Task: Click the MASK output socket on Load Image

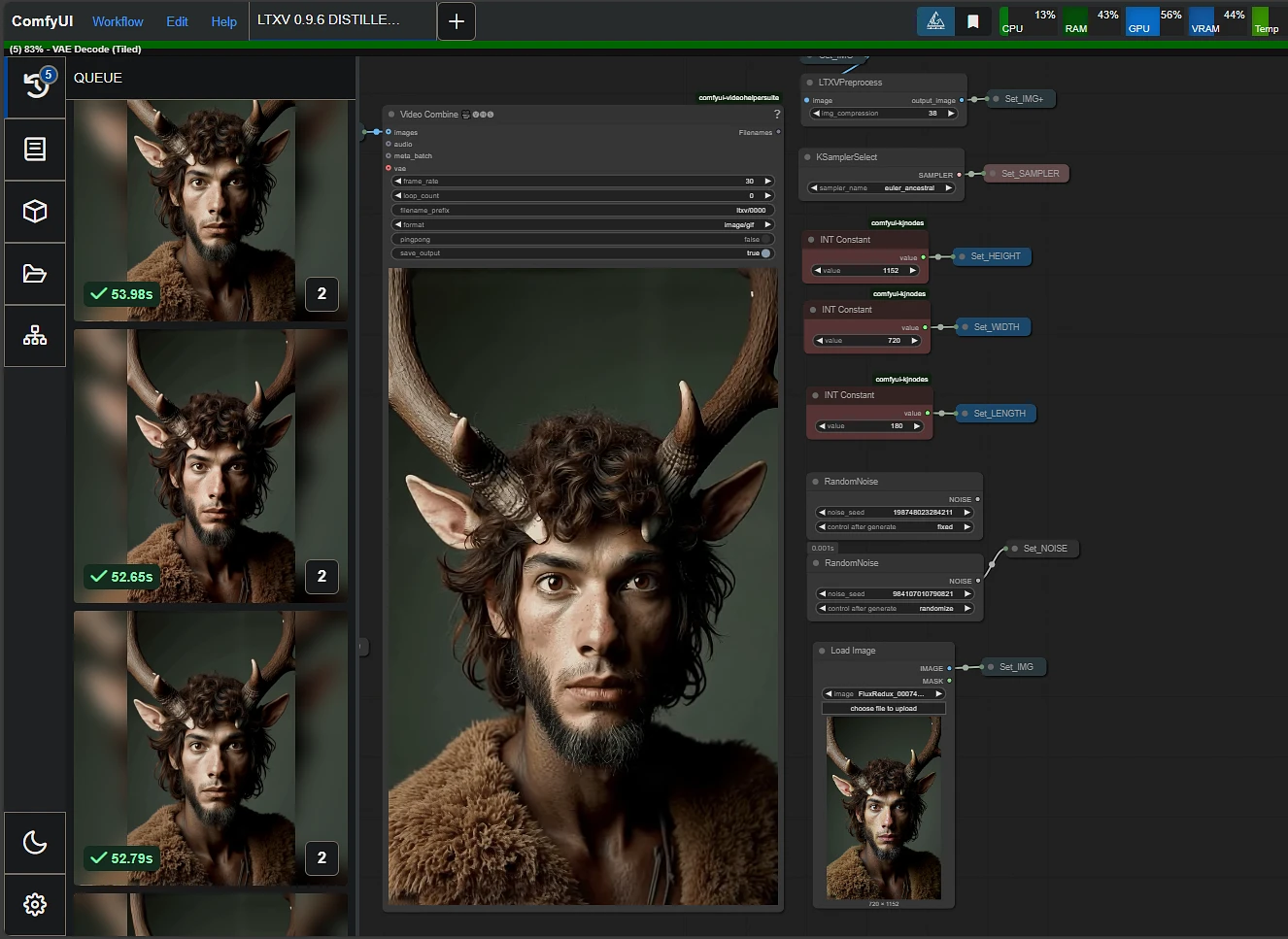Action: (x=949, y=681)
